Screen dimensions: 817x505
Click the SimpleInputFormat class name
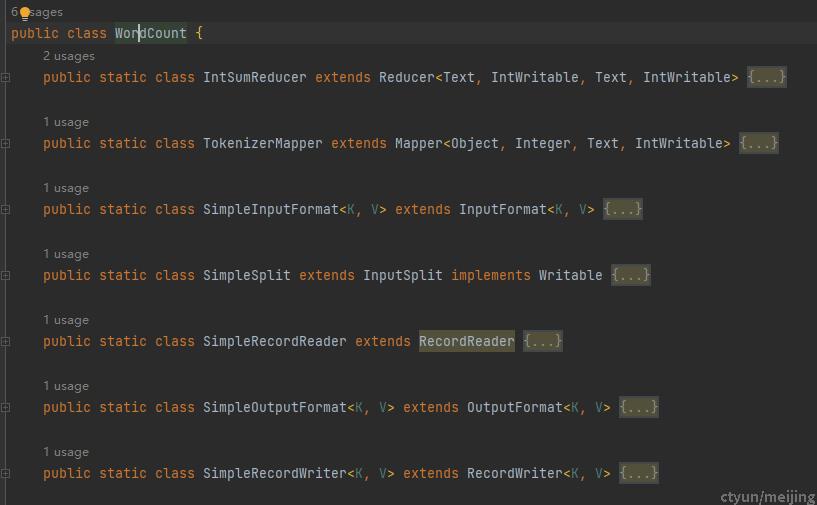coord(271,210)
